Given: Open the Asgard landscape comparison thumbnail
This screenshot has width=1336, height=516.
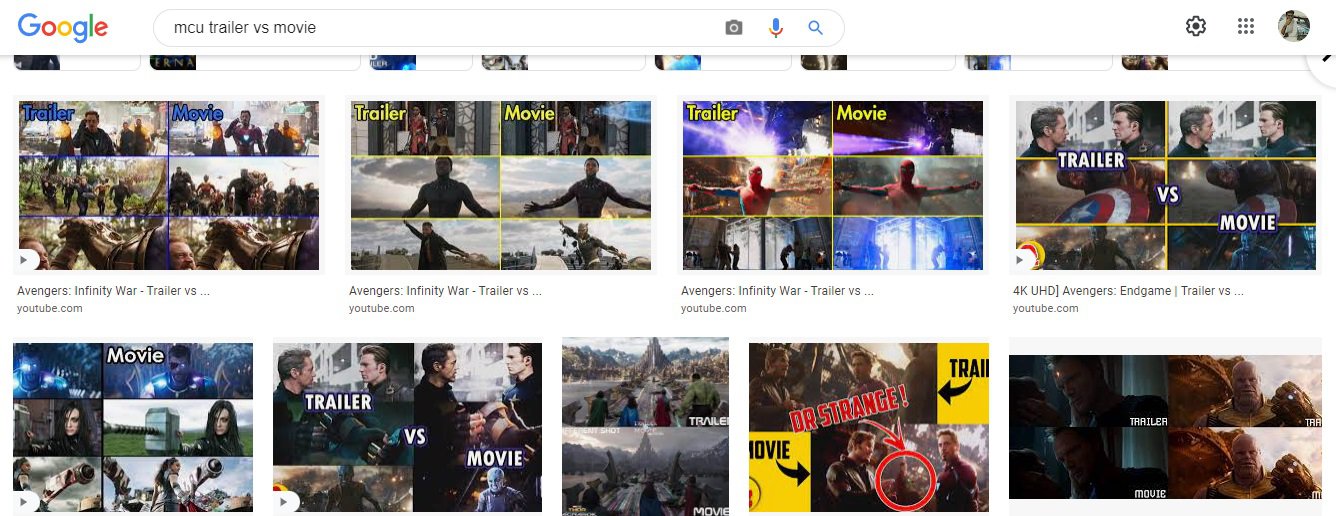Looking at the screenshot, I should (646, 427).
